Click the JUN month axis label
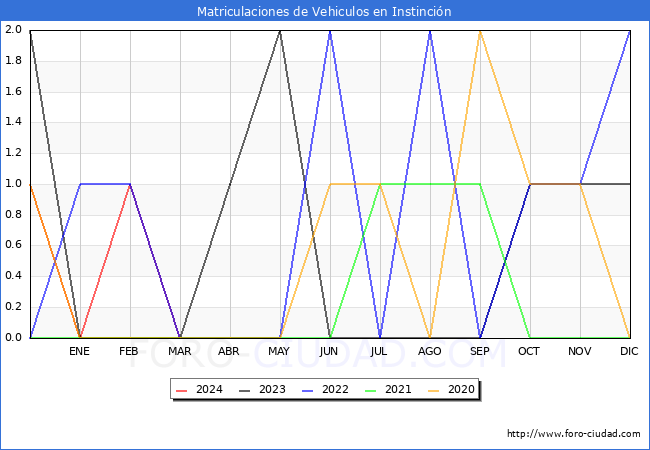The width and height of the screenshot is (650, 450). click(x=329, y=351)
